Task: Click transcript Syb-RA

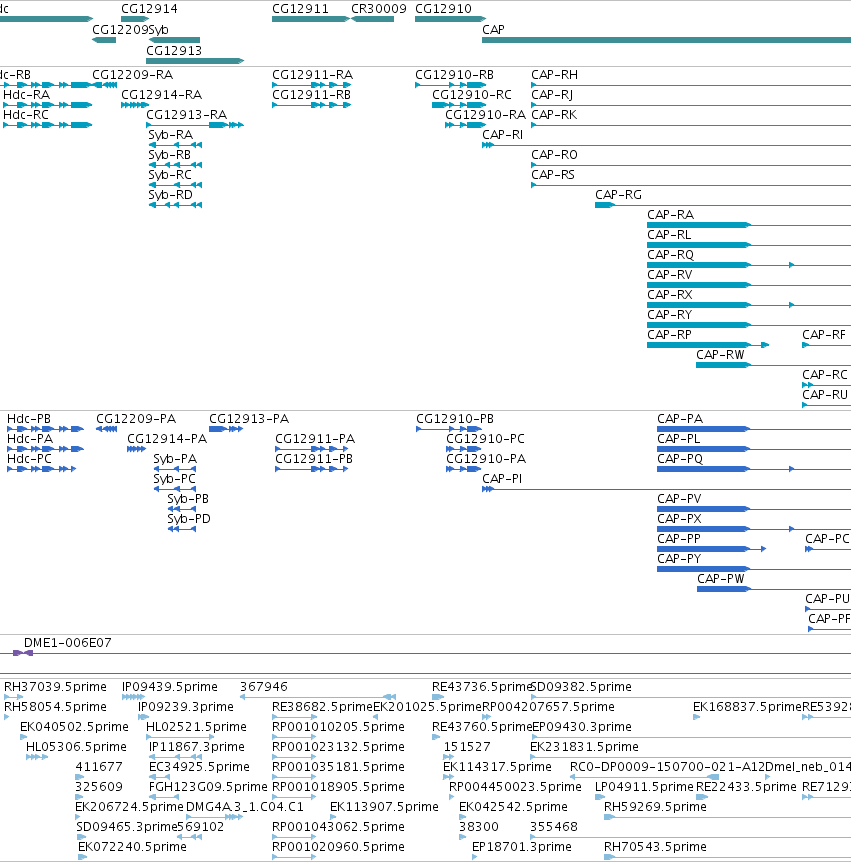Action: coord(175,145)
